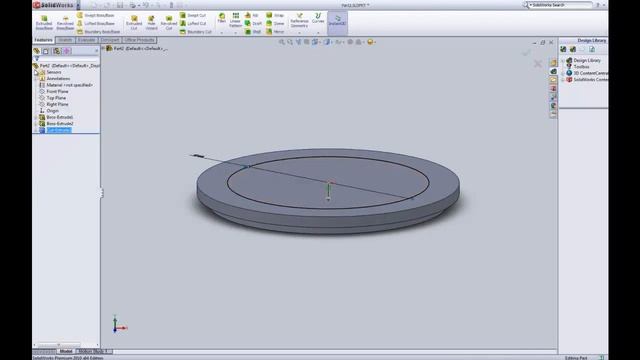Switch to the Sketch tab
This screenshot has height=360, width=640.
[x=65, y=40]
